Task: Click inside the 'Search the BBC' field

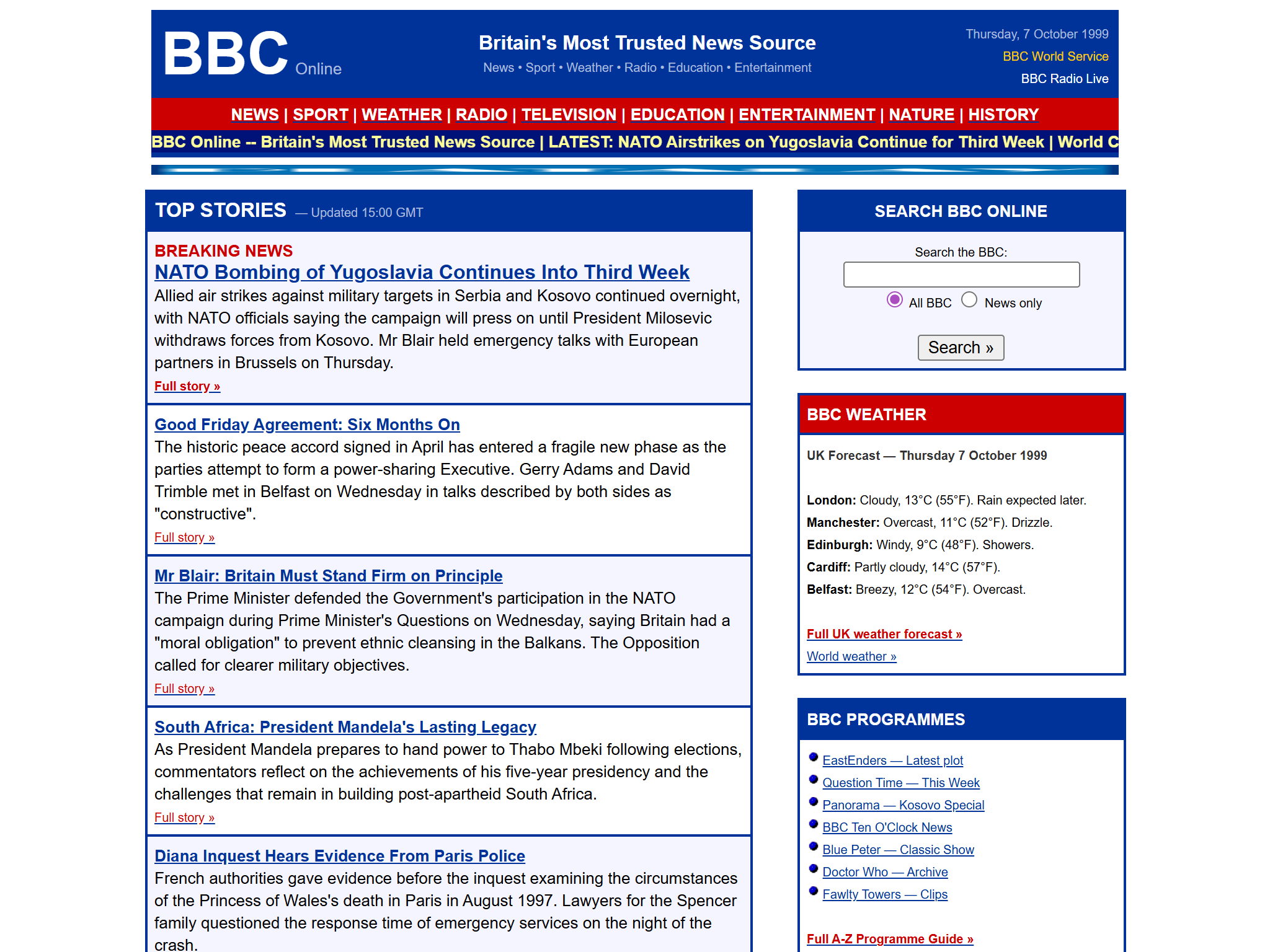Action: point(961,274)
